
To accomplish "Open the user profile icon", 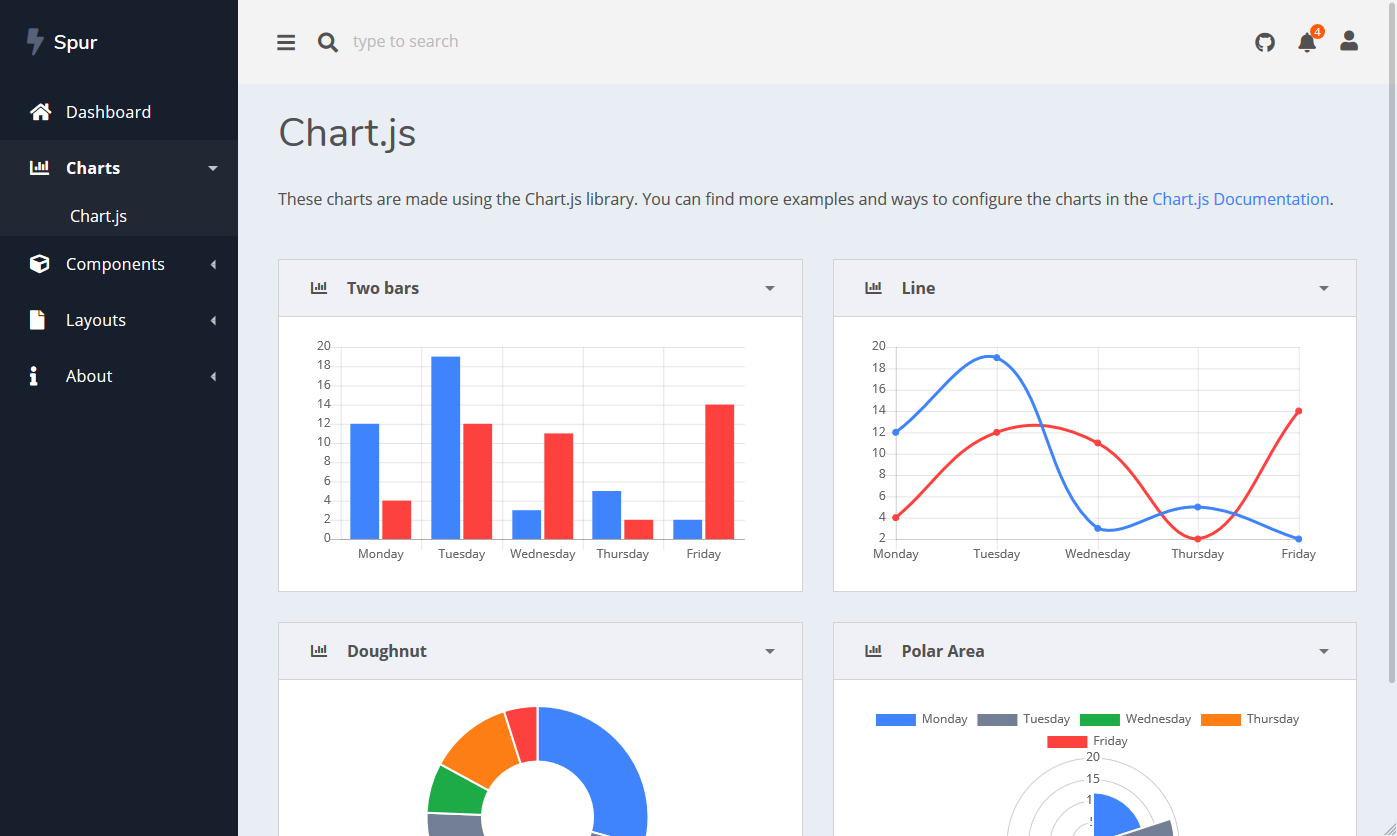I will click(x=1349, y=41).
